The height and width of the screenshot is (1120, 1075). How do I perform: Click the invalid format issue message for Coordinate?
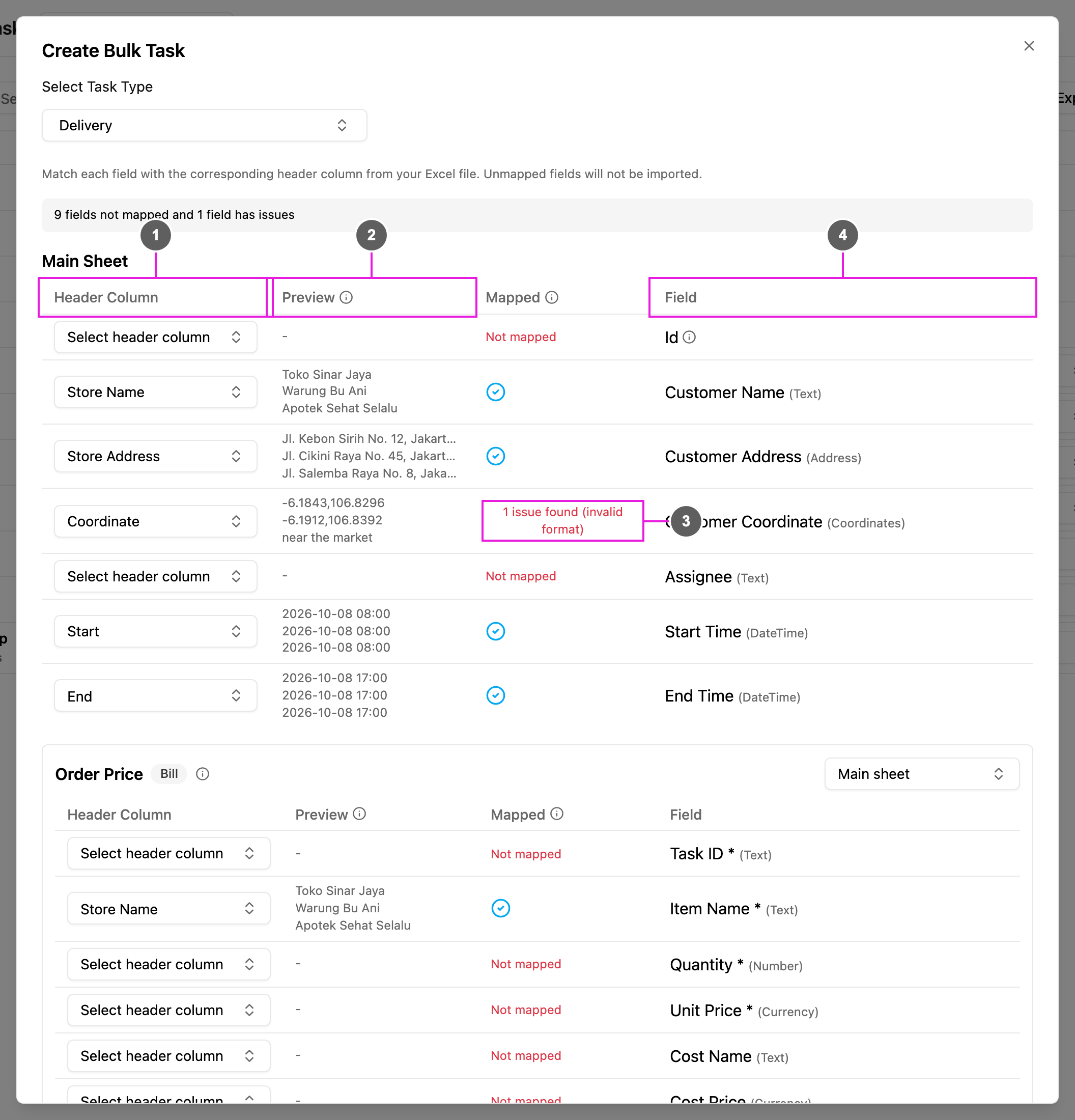[562, 521]
